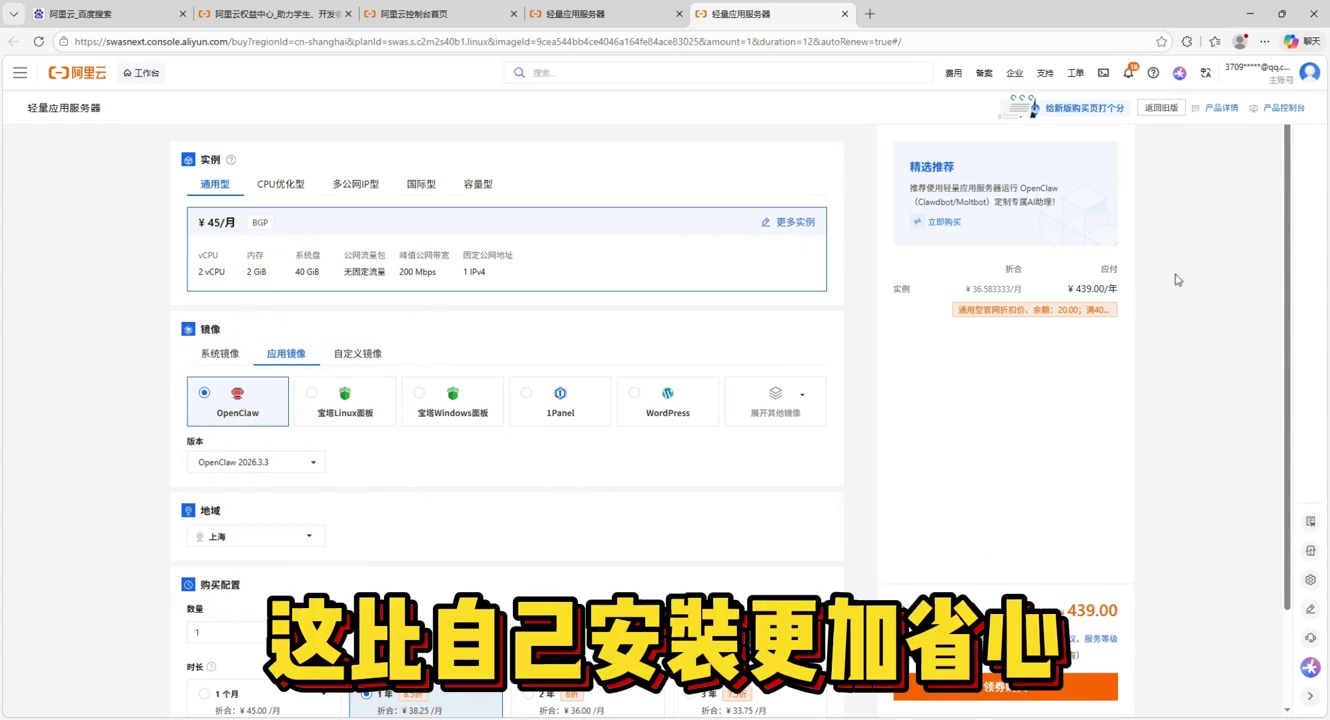
Task: Select the 宝塔Windows面板 image radio button
Action: (419, 392)
